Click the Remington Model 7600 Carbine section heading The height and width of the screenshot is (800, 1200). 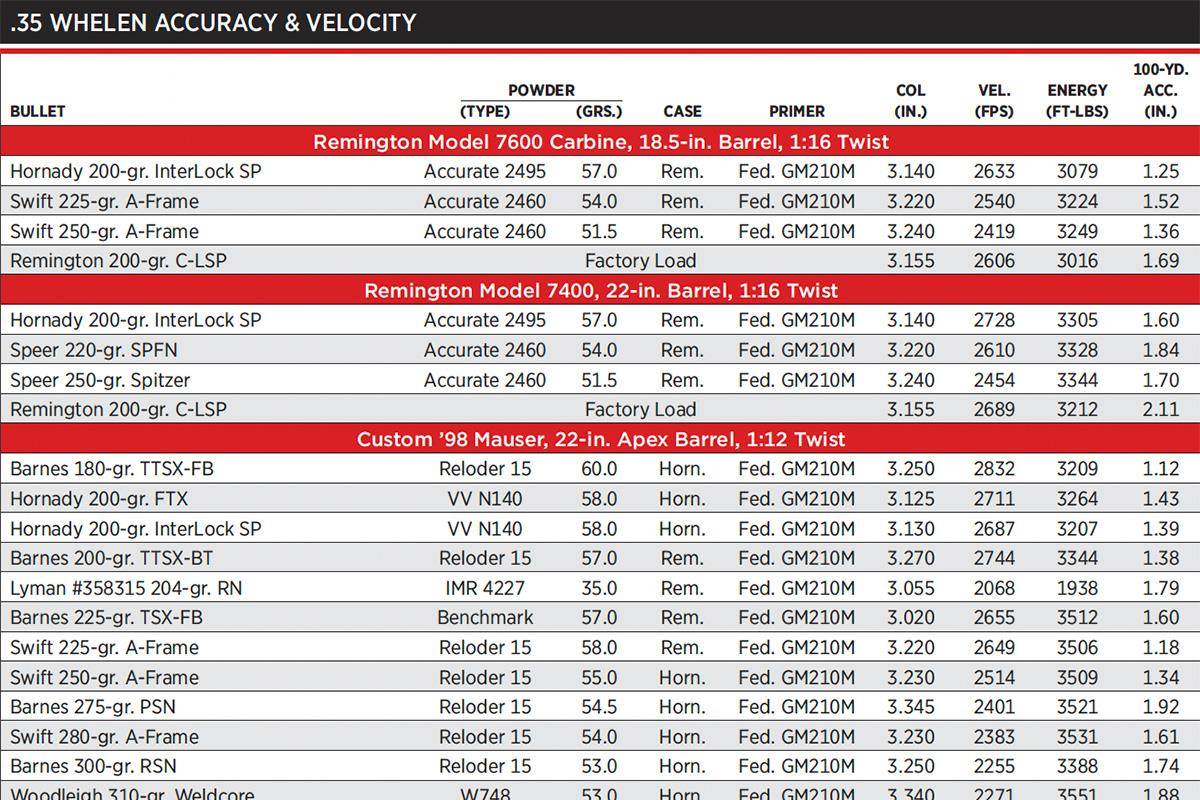600,141
